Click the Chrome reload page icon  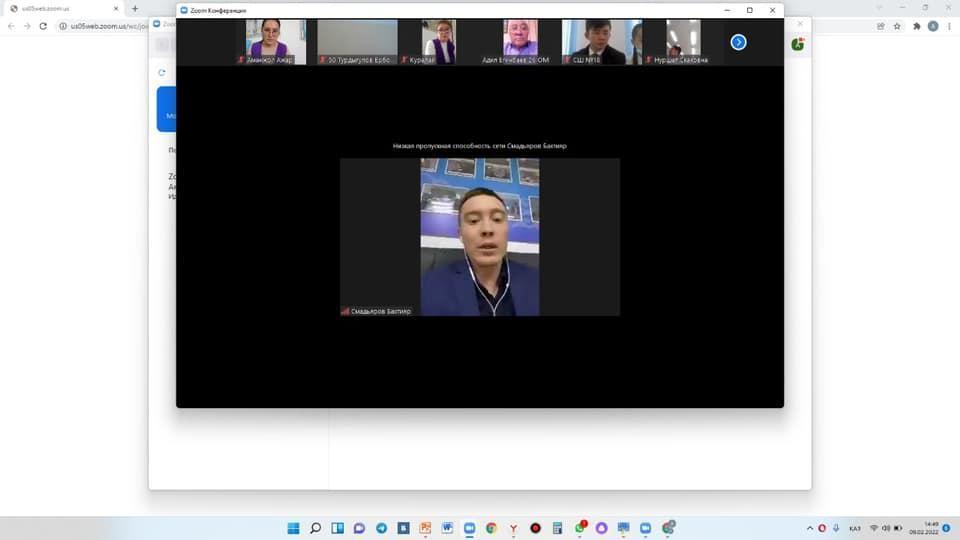[x=43, y=26]
